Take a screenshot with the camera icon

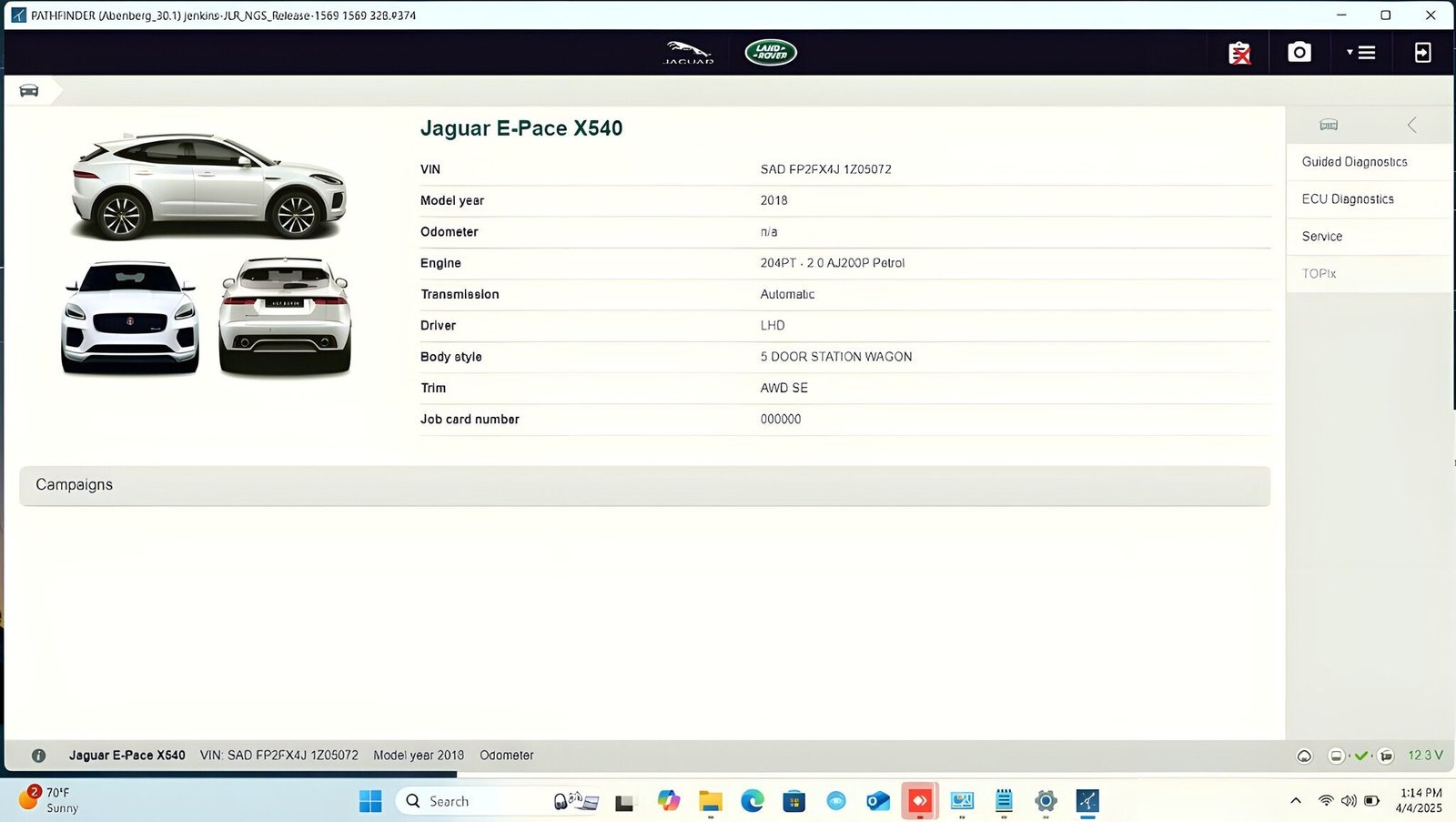point(1299,52)
